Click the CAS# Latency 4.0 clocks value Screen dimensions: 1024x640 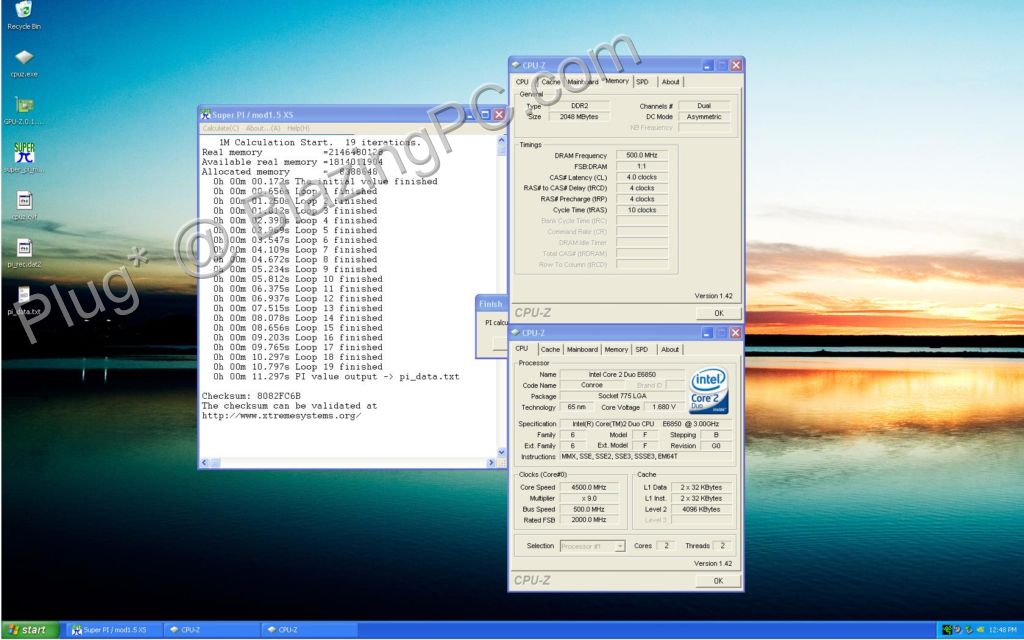click(x=642, y=177)
